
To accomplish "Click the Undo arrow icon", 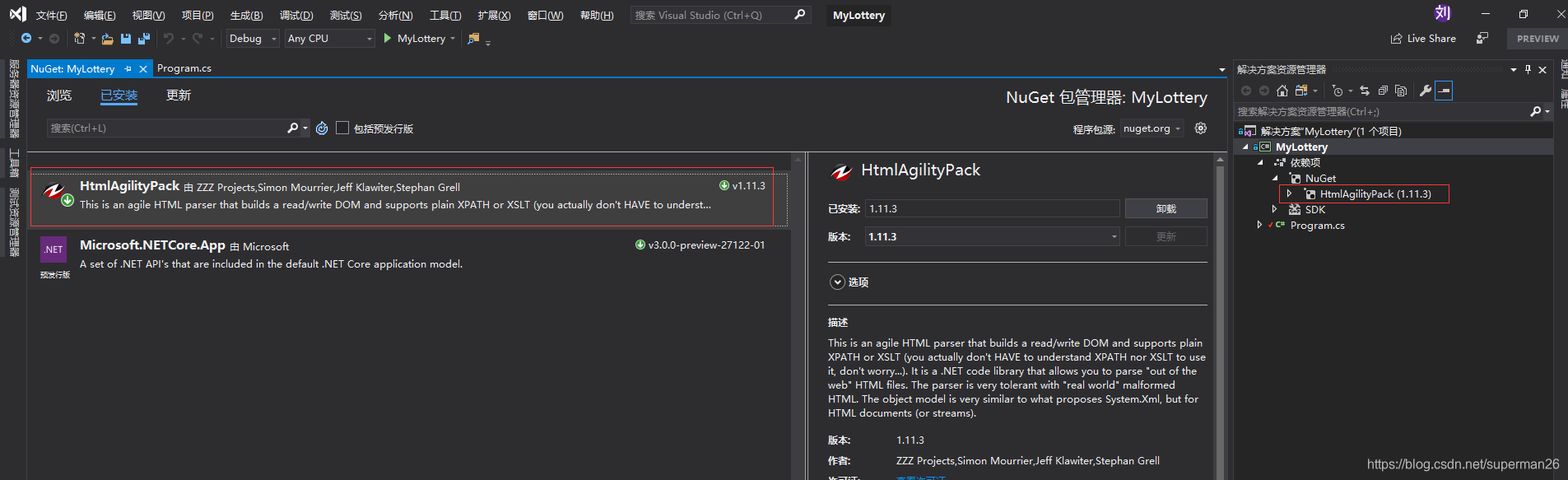I will point(169,39).
